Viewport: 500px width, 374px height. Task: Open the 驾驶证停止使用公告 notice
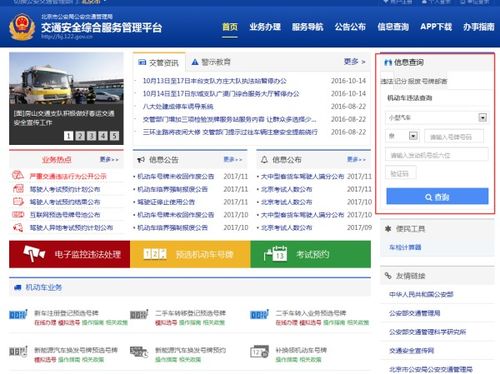[x=166, y=202]
